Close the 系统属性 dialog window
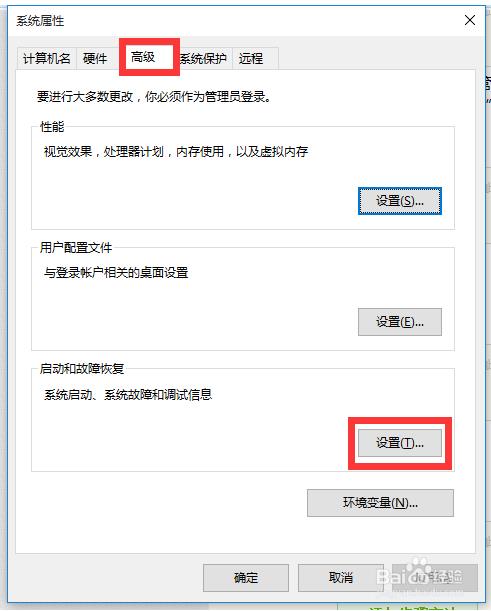The width and height of the screenshot is (491, 611). tap(470, 20)
